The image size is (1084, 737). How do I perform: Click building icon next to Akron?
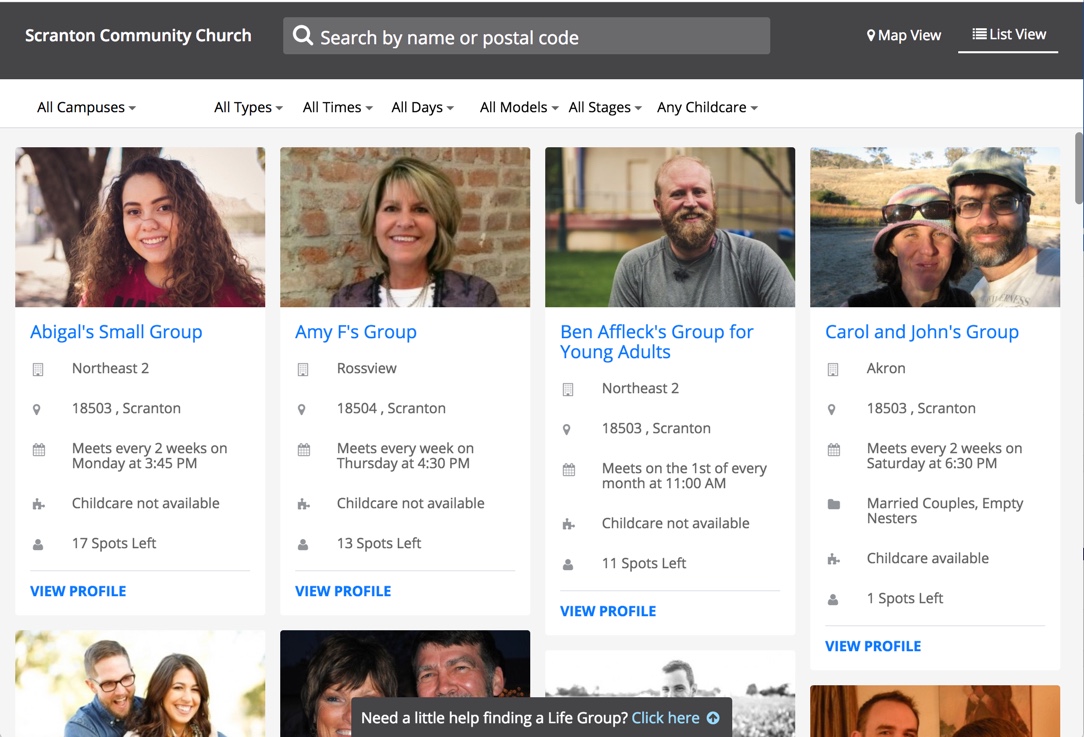833,370
